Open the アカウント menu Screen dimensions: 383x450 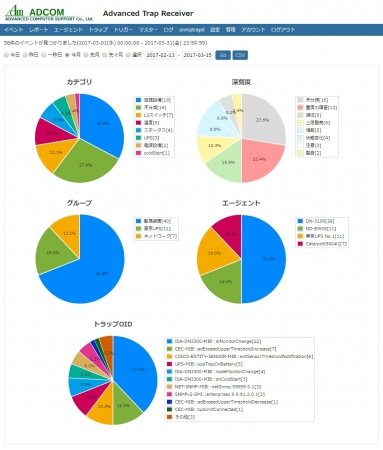[253, 30]
